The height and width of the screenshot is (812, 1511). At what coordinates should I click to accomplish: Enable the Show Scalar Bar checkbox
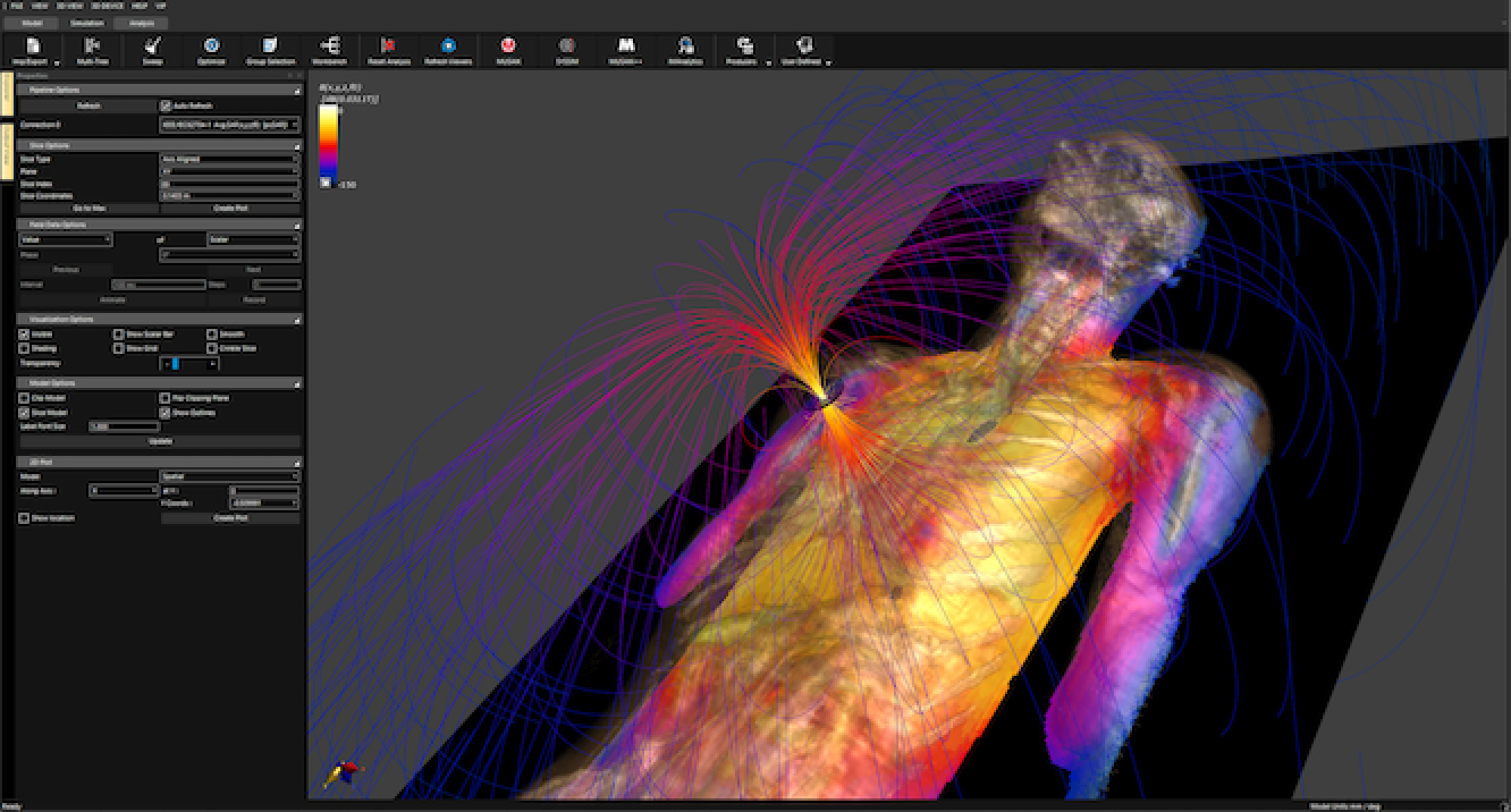coord(119,333)
